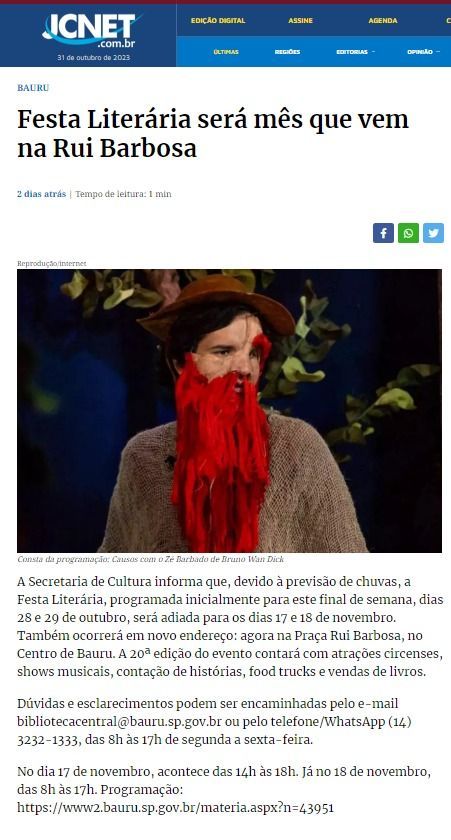Share the article via WhatsApp icon
The width and height of the screenshot is (451, 840).
(x=408, y=233)
